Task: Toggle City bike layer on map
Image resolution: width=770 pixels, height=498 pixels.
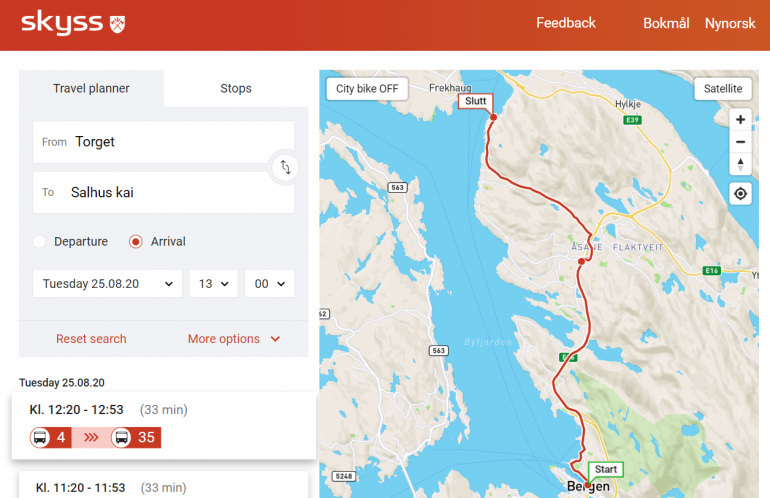Action: pyautogui.click(x=367, y=88)
